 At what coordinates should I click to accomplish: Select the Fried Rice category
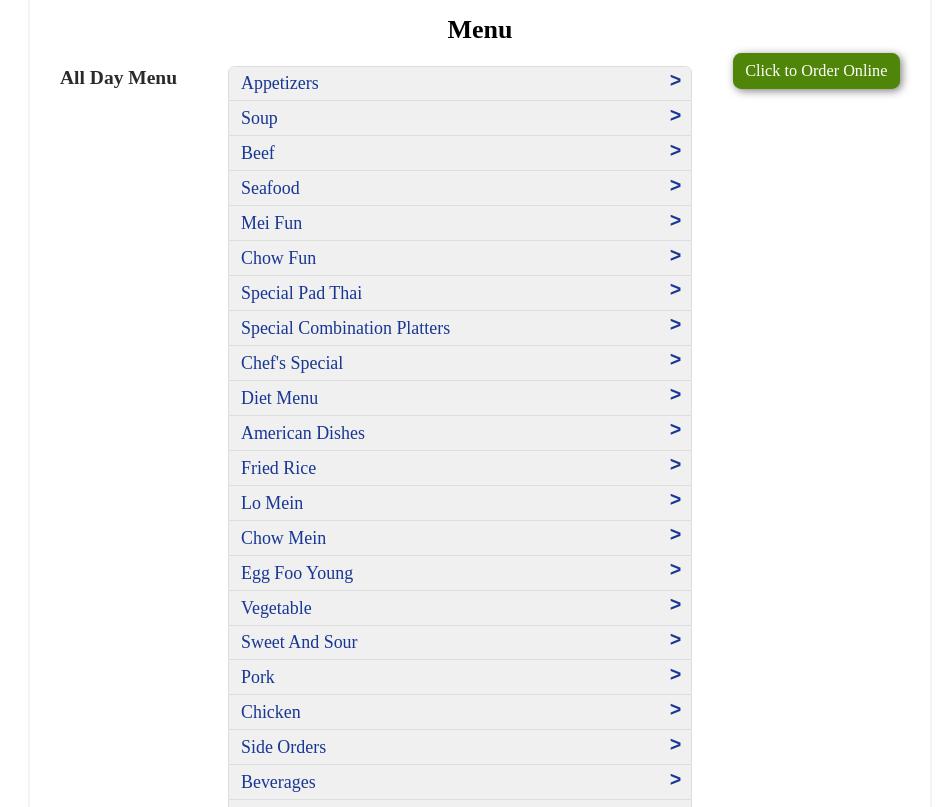(x=278, y=468)
